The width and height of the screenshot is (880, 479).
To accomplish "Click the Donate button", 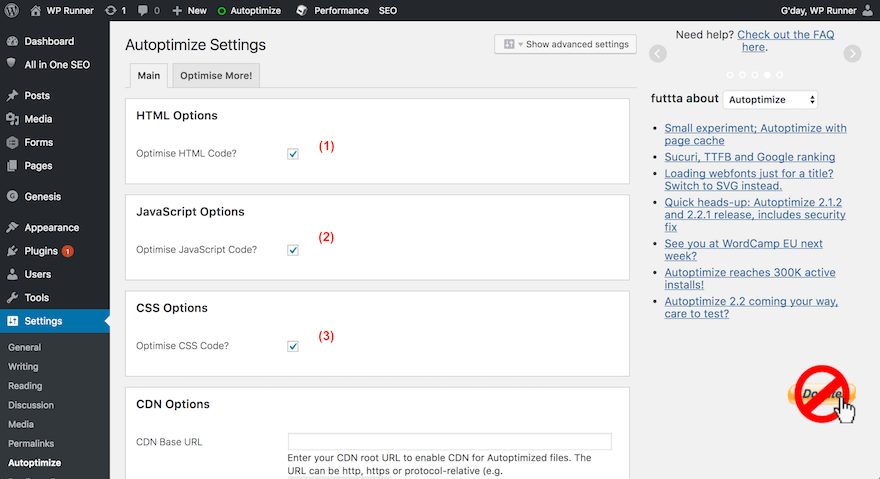I will point(822,394).
